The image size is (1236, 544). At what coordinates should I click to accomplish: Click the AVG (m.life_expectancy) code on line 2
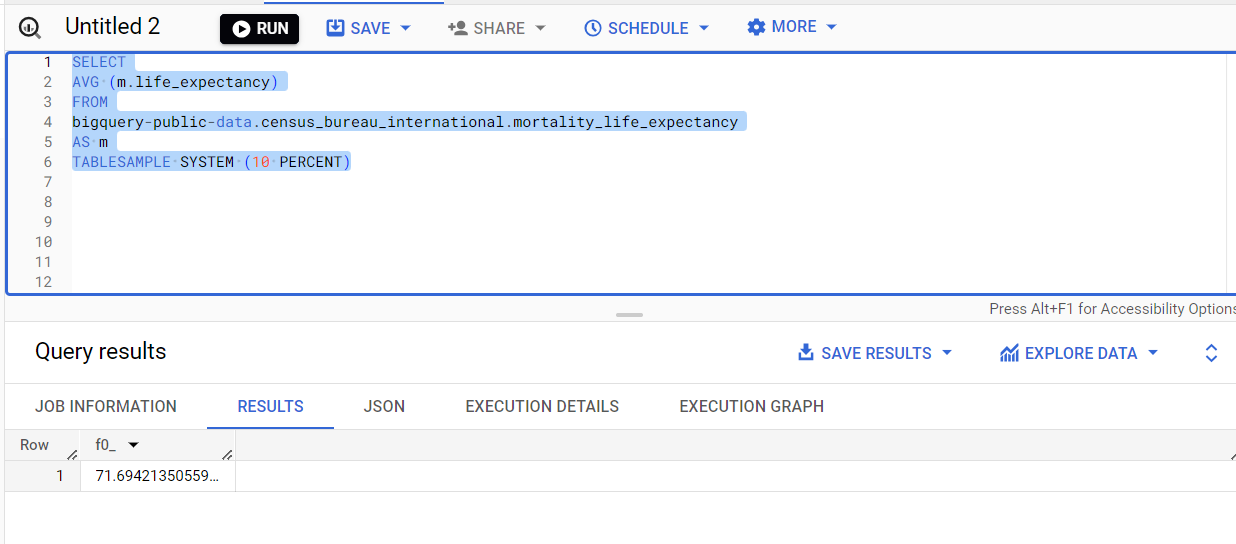coord(175,82)
